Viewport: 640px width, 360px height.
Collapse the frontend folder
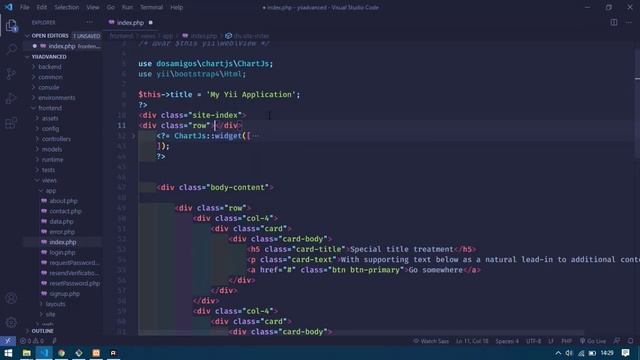(x=50, y=108)
